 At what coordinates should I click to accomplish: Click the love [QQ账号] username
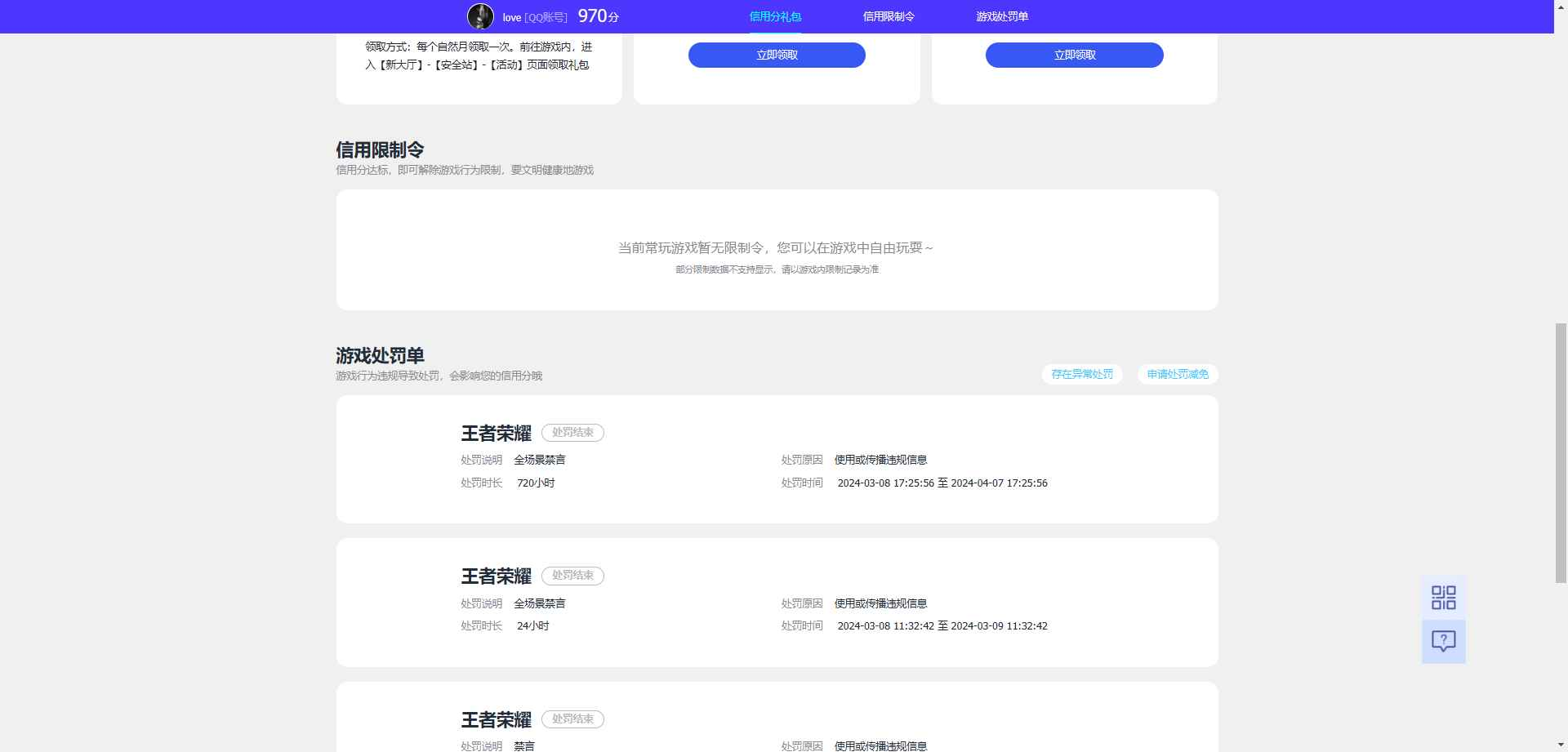[535, 17]
